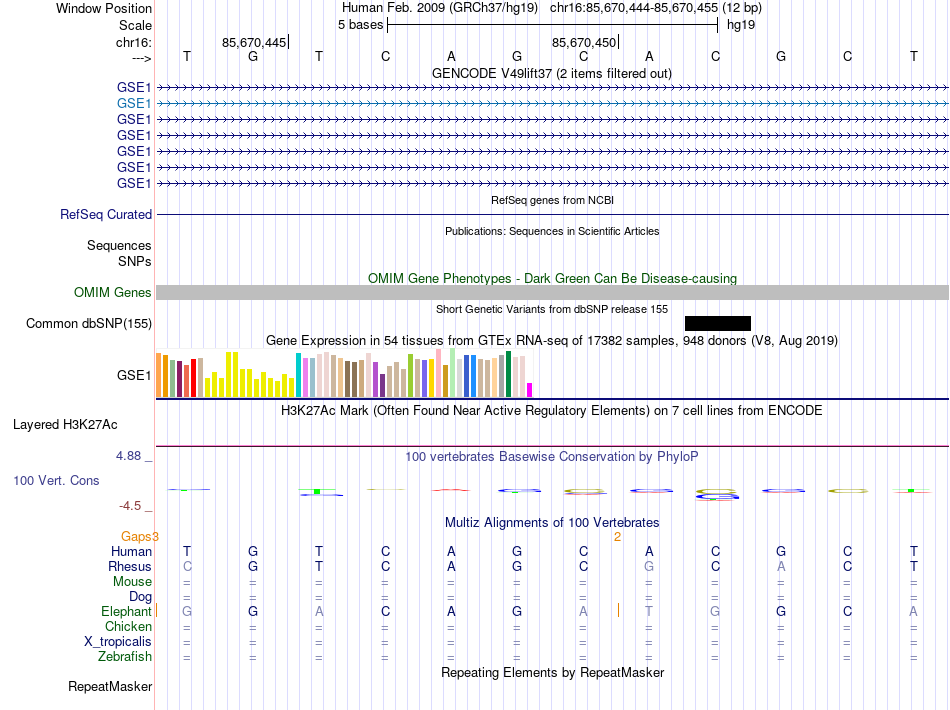Screen dimensions: 950x710
Task: Click the ---> sequence direction arrow
Action: coord(142,58)
